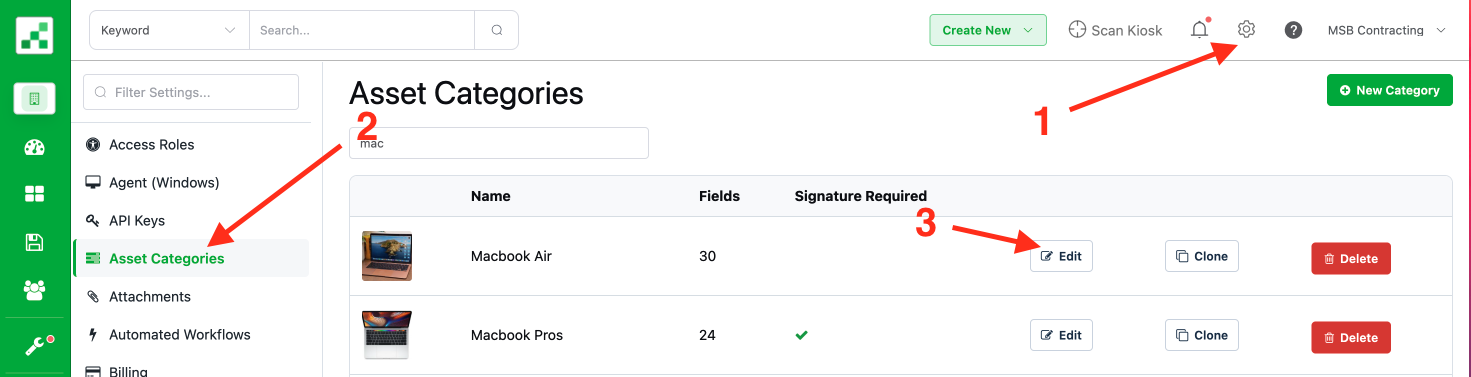Viewport: 1471px width, 377px height.
Task: Open the MSB Contracting account menu
Action: tap(1386, 30)
